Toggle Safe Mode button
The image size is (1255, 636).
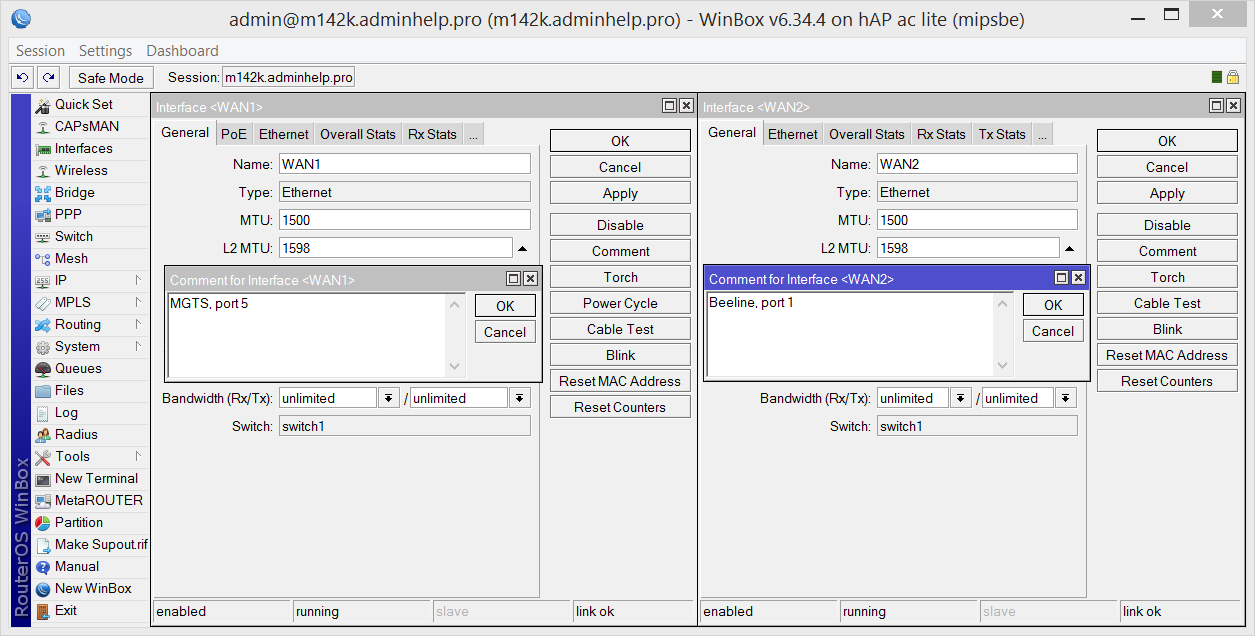[x=111, y=78]
